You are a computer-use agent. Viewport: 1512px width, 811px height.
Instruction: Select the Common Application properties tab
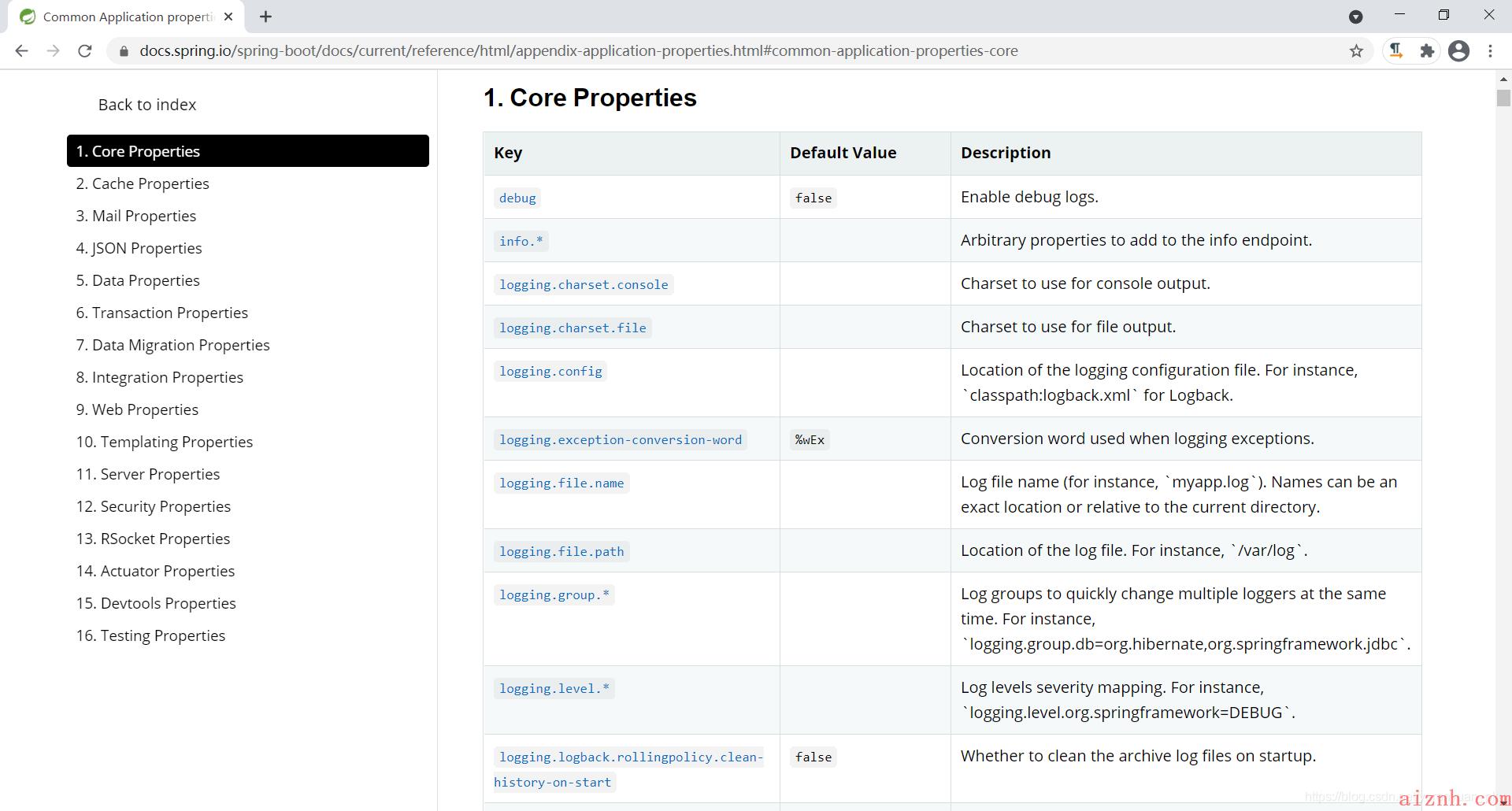click(126, 17)
